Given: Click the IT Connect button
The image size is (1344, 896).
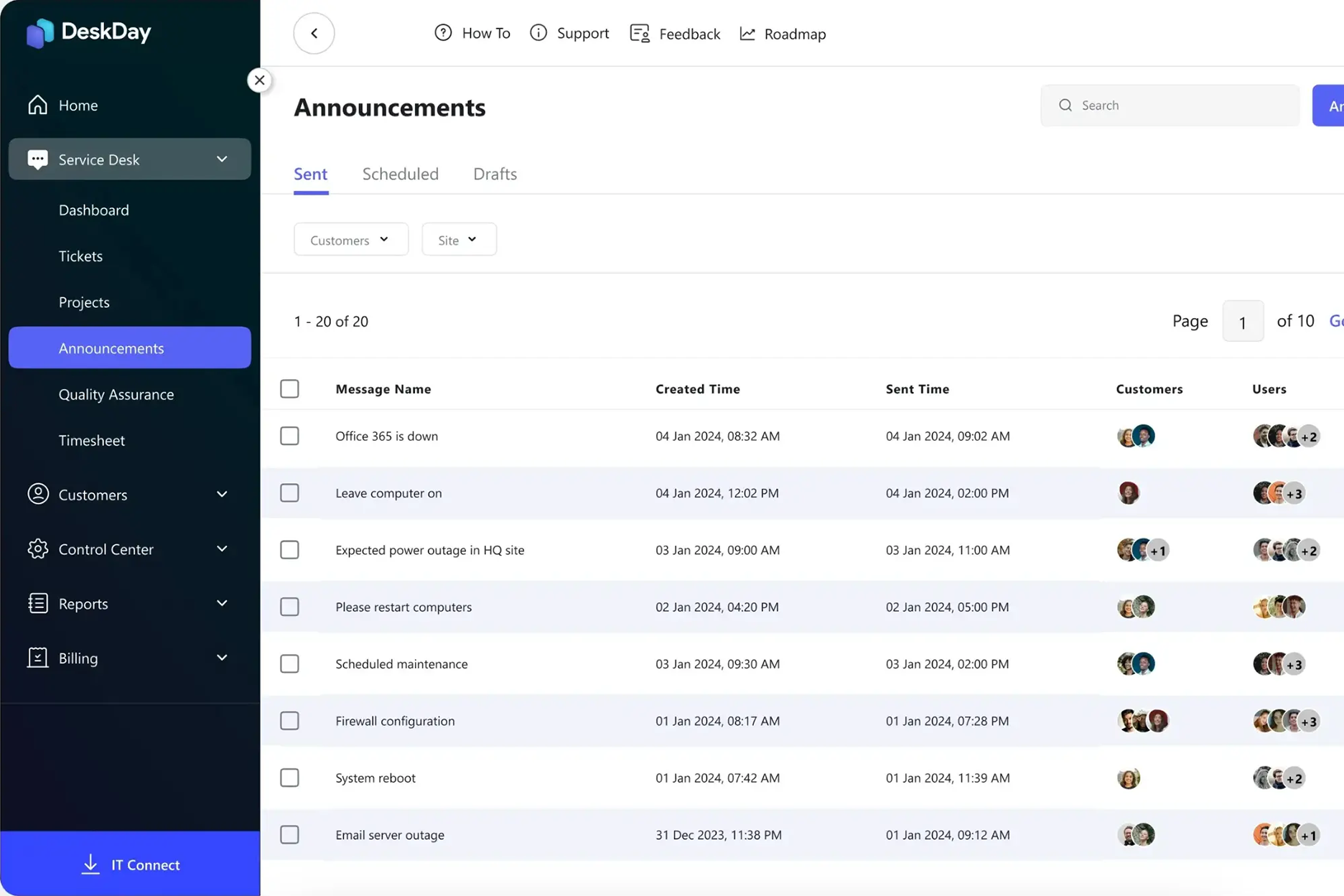Looking at the screenshot, I should (x=130, y=864).
